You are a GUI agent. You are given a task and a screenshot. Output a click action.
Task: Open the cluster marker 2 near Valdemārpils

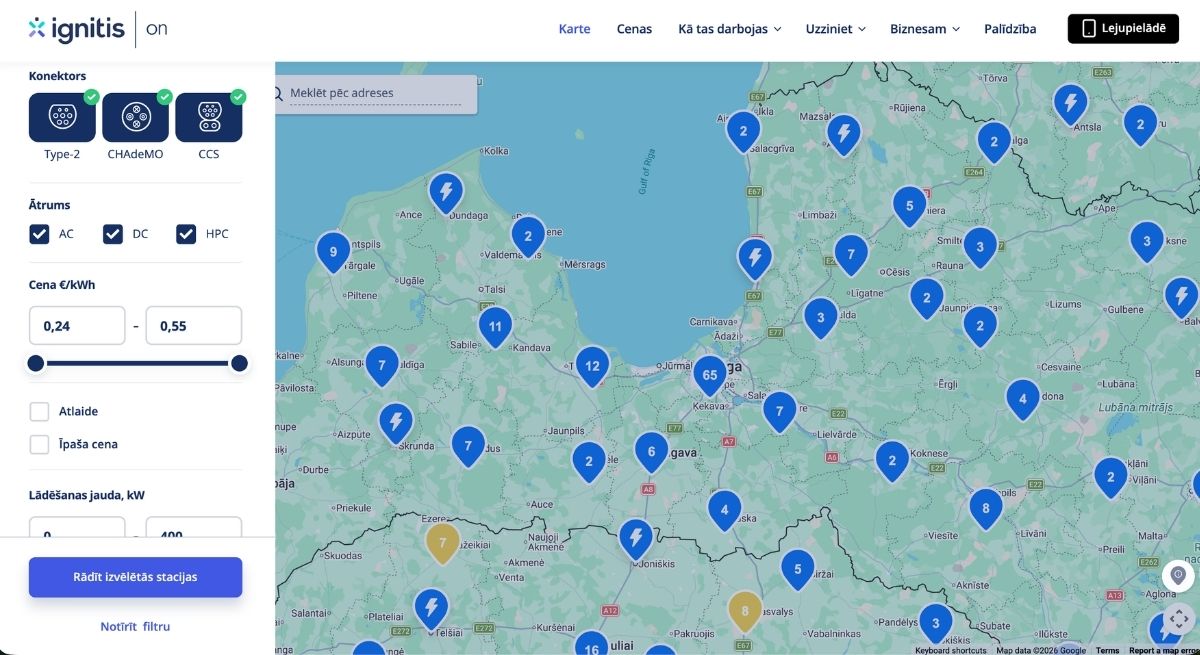coord(528,238)
